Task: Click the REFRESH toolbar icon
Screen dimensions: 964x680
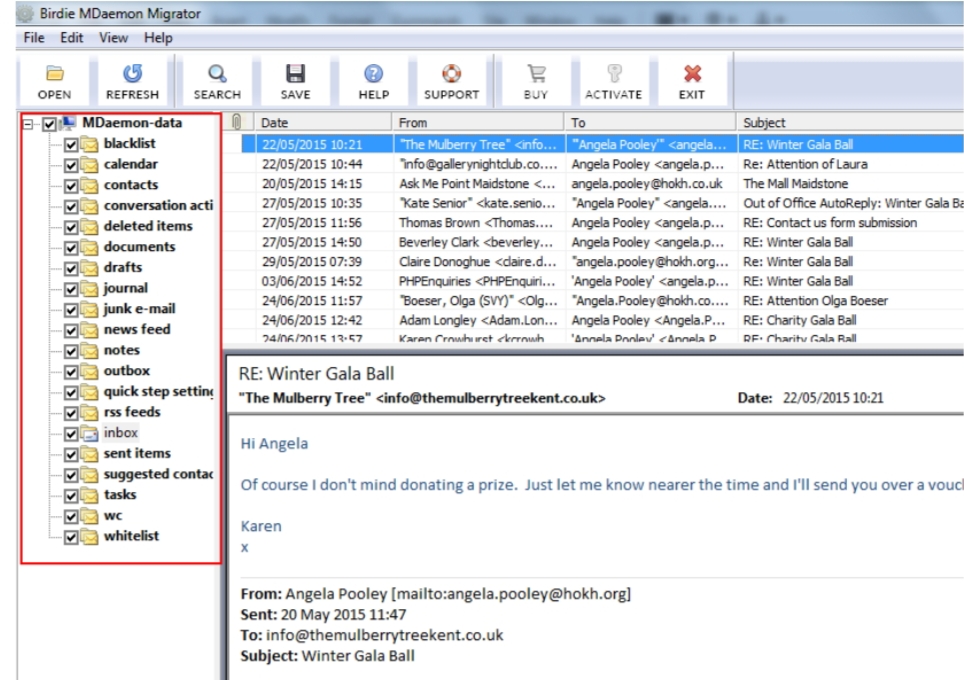Action: point(132,80)
